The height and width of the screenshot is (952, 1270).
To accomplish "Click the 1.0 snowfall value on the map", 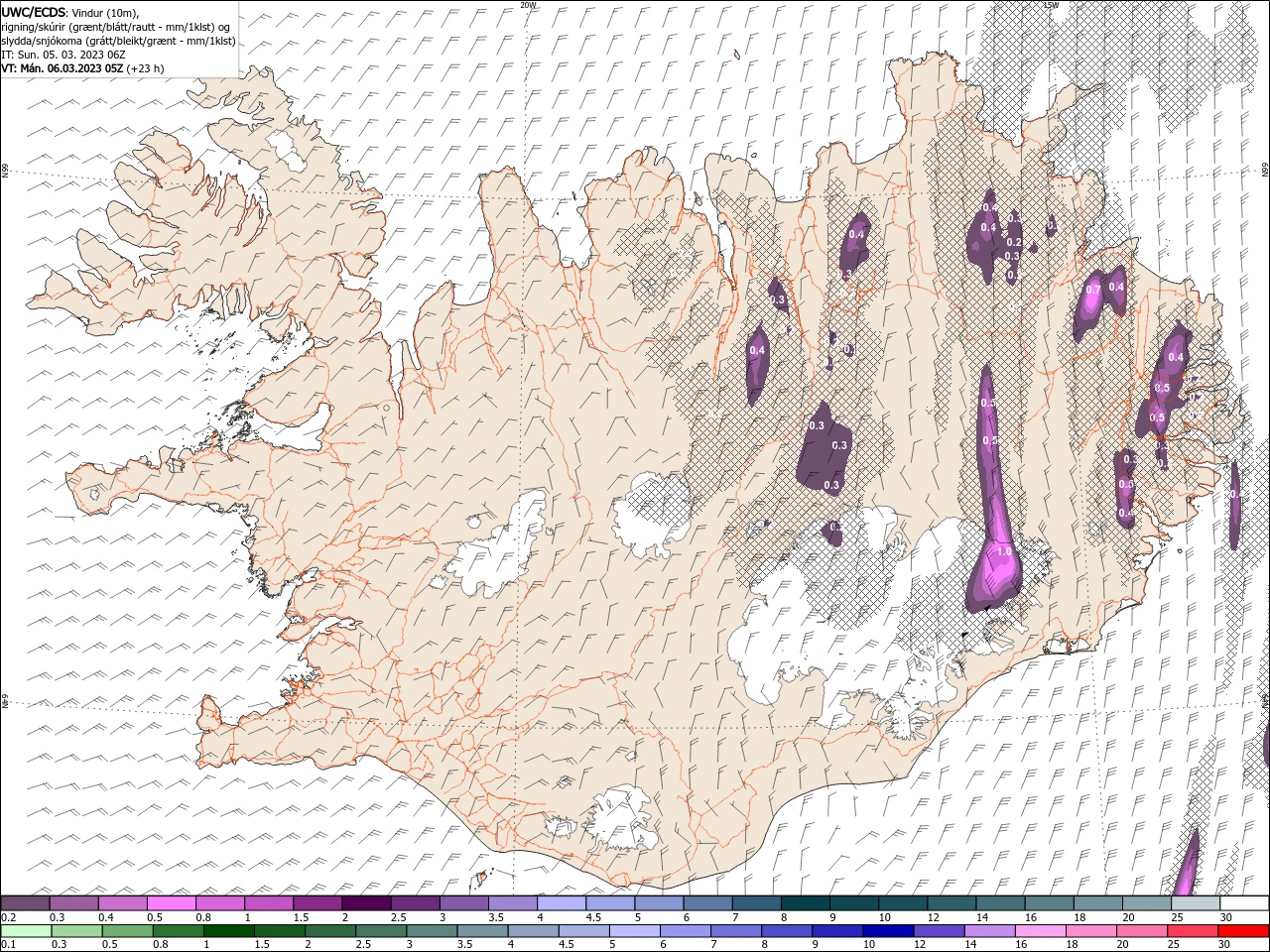I will [x=1003, y=552].
